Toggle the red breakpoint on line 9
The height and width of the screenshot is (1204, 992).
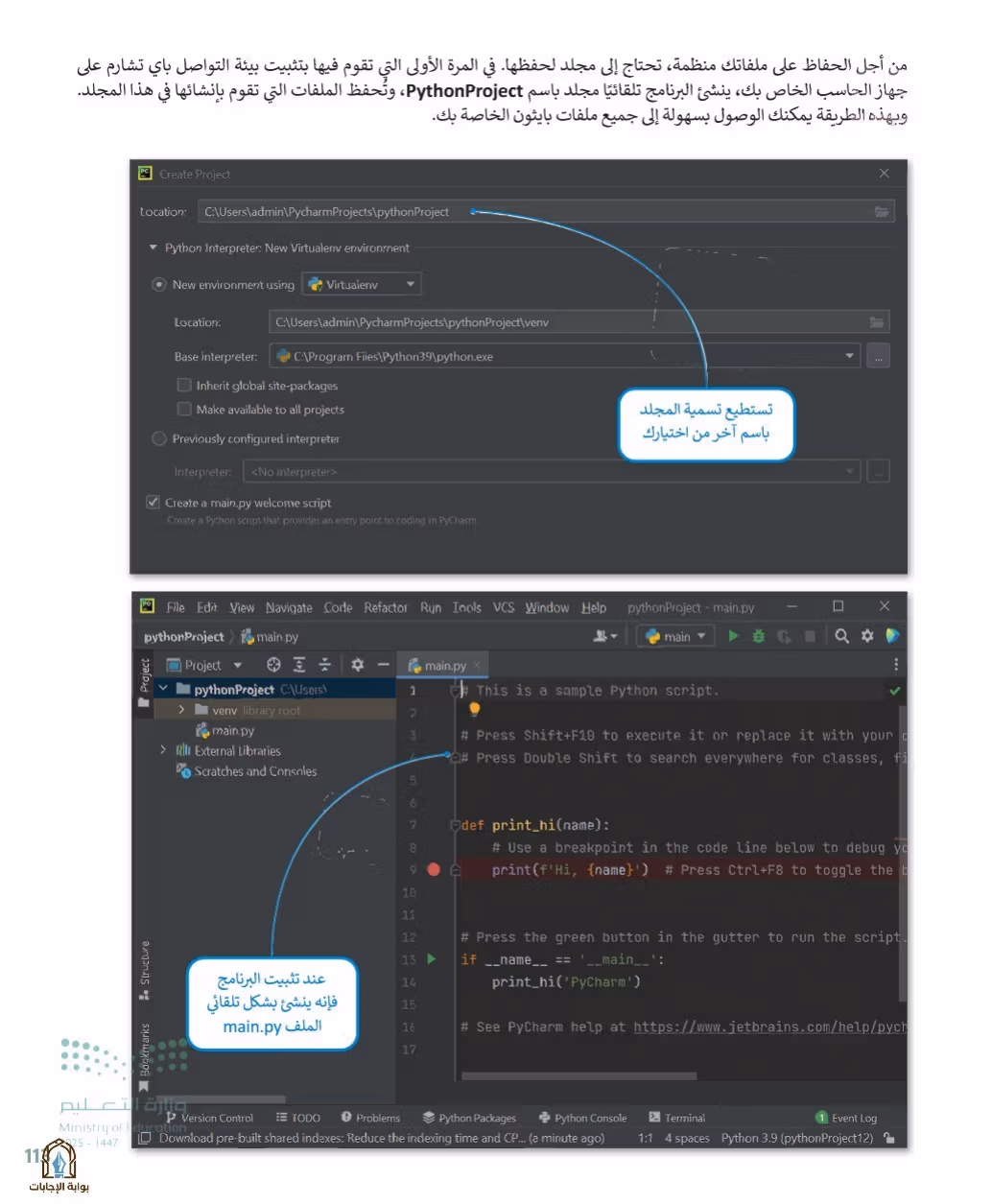[x=433, y=870]
